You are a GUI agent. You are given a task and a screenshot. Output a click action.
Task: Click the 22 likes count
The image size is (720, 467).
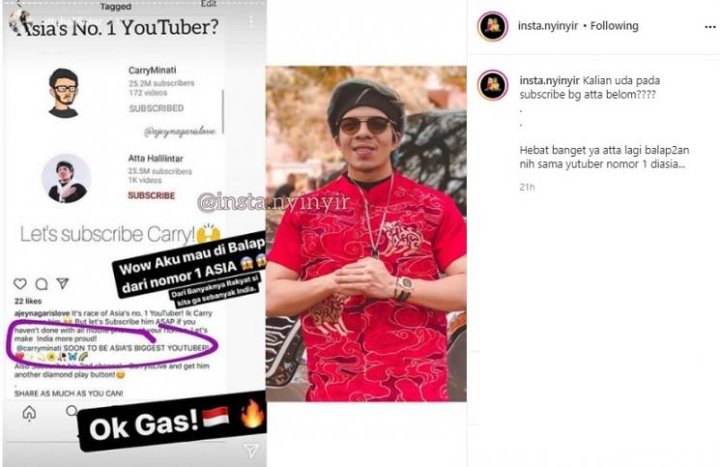(28, 301)
